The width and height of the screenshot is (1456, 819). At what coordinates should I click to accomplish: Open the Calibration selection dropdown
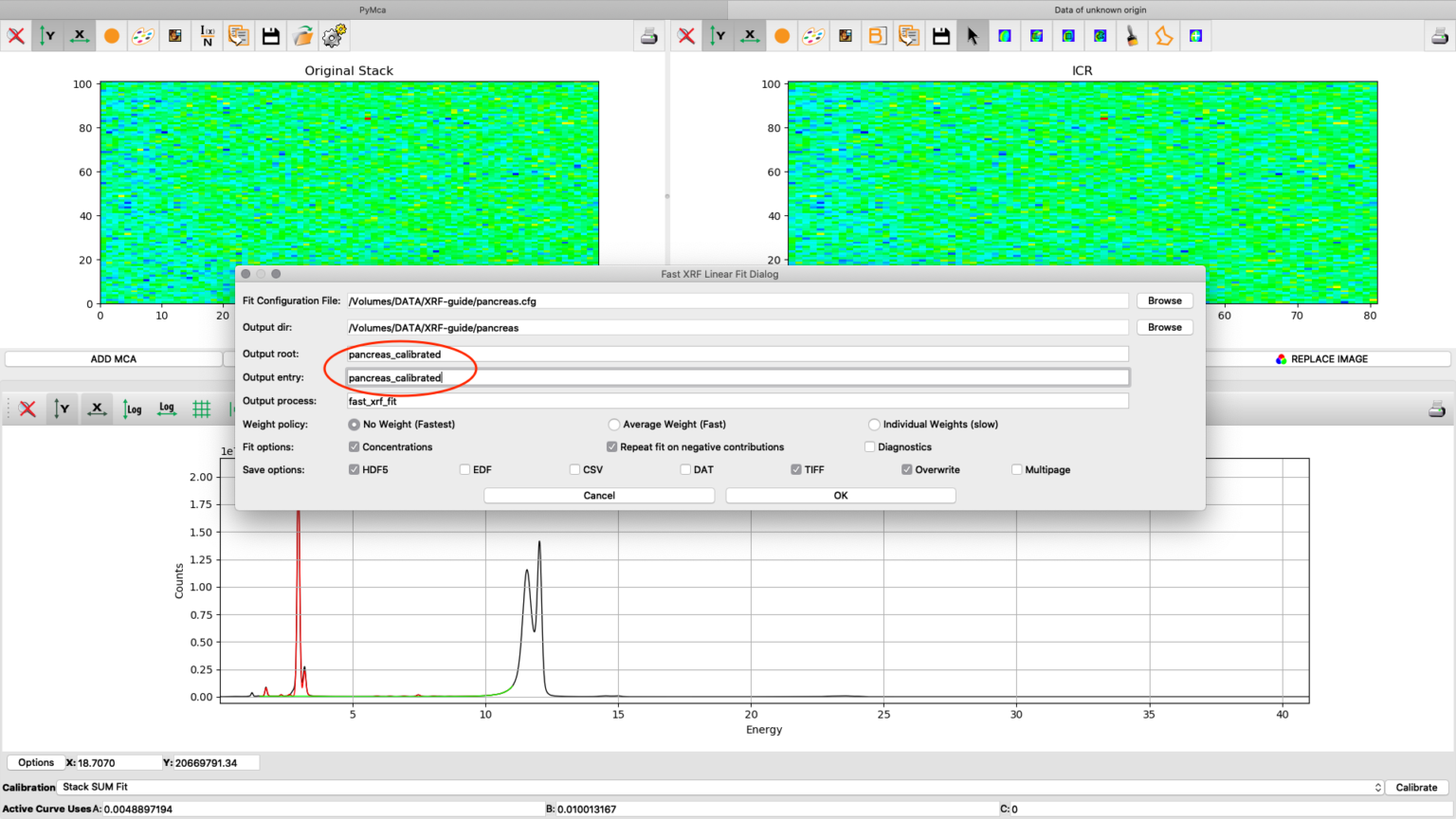1379,787
